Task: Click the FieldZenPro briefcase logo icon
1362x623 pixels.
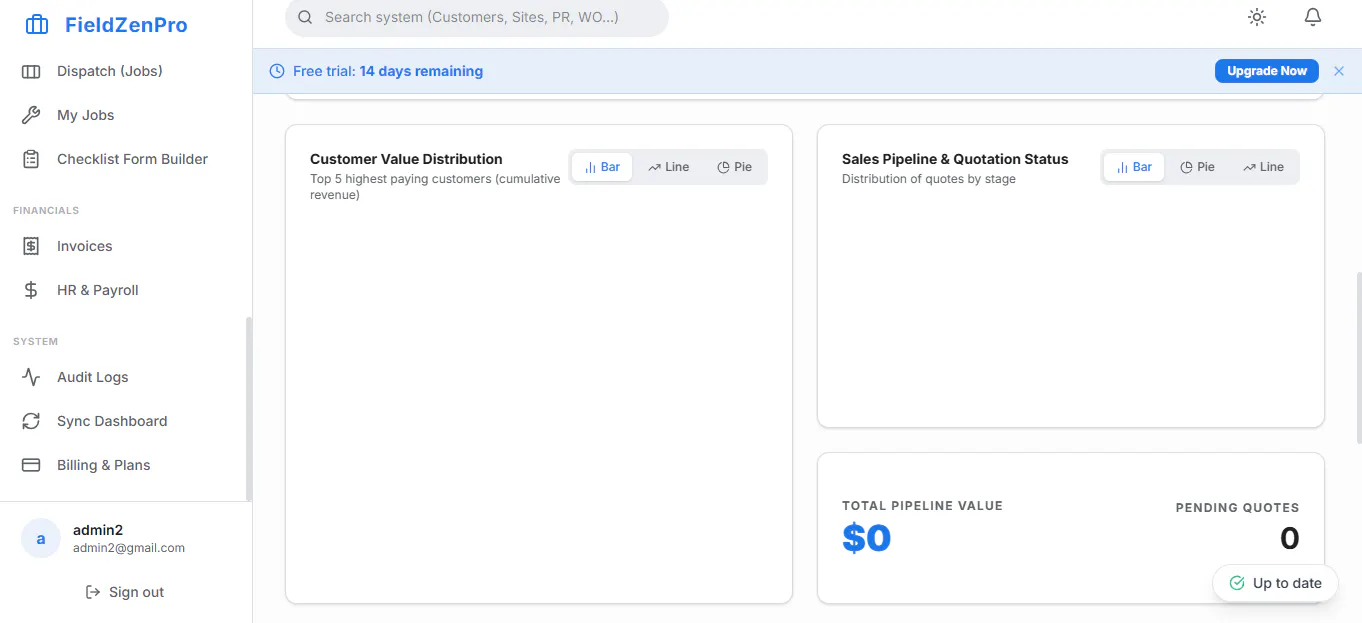Action: click(37, 25)
